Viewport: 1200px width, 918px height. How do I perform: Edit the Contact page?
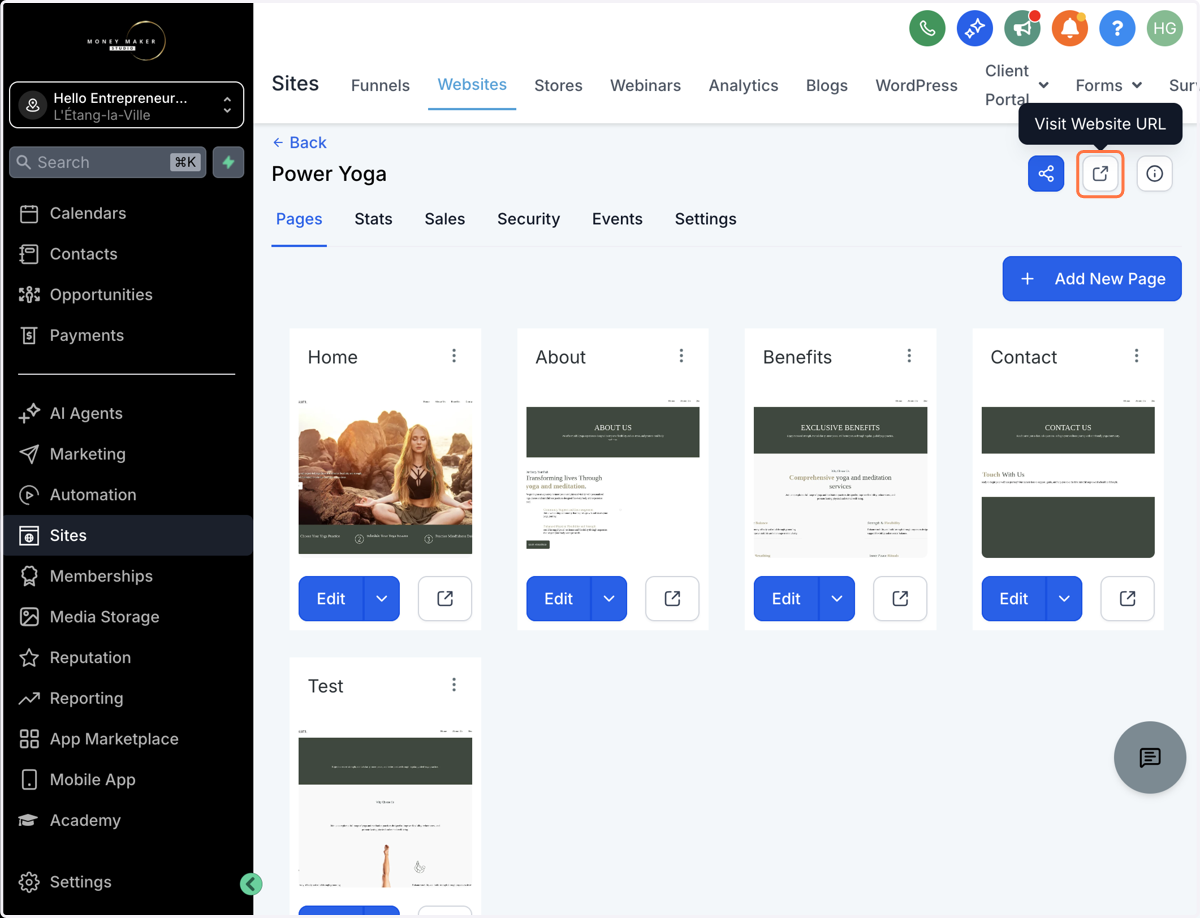1013,599
